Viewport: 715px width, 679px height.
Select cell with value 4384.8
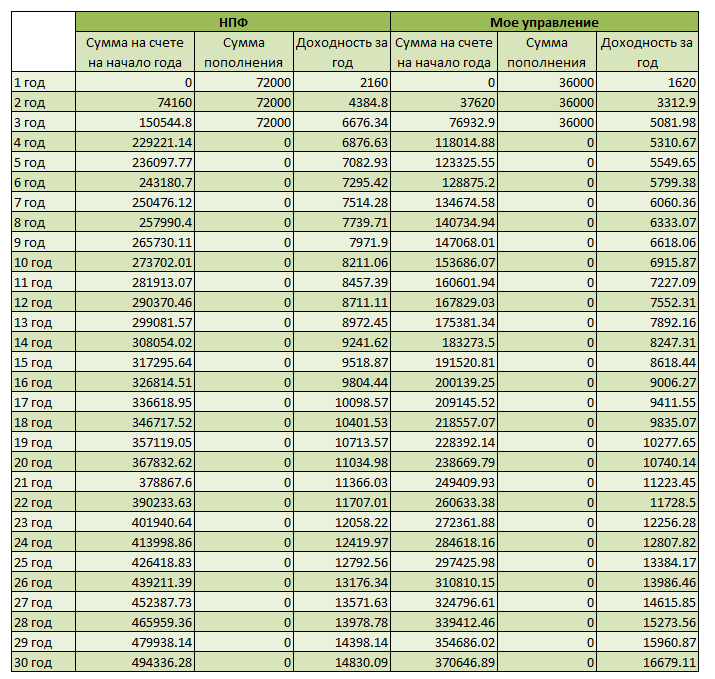(342, 102)
